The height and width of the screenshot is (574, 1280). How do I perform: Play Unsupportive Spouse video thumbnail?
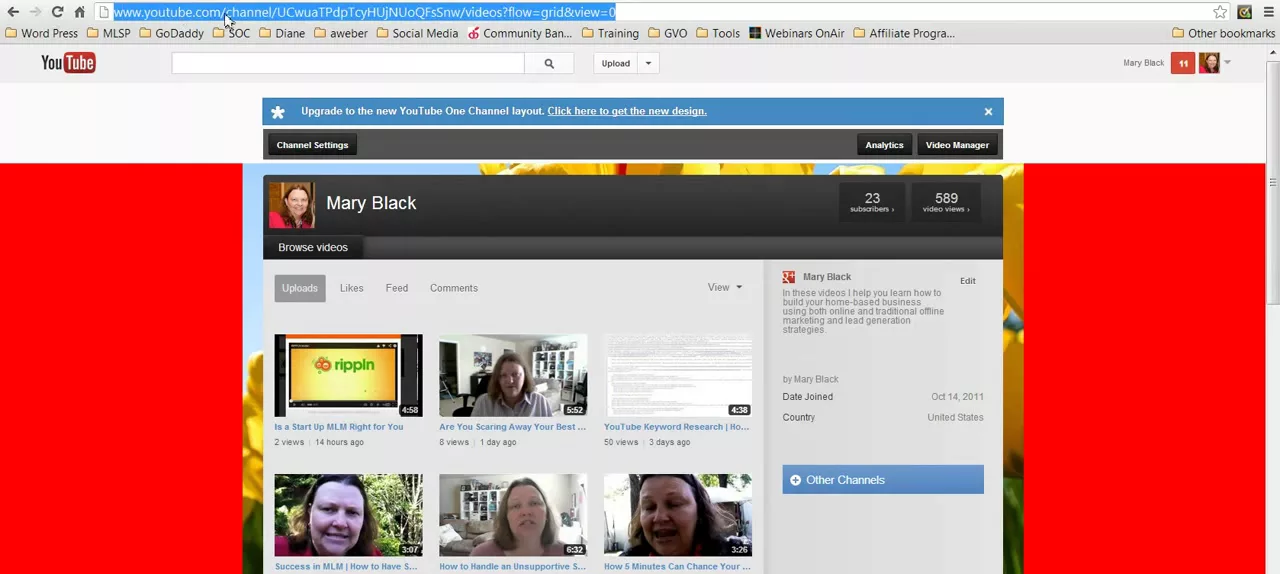(x=513, y=515)
